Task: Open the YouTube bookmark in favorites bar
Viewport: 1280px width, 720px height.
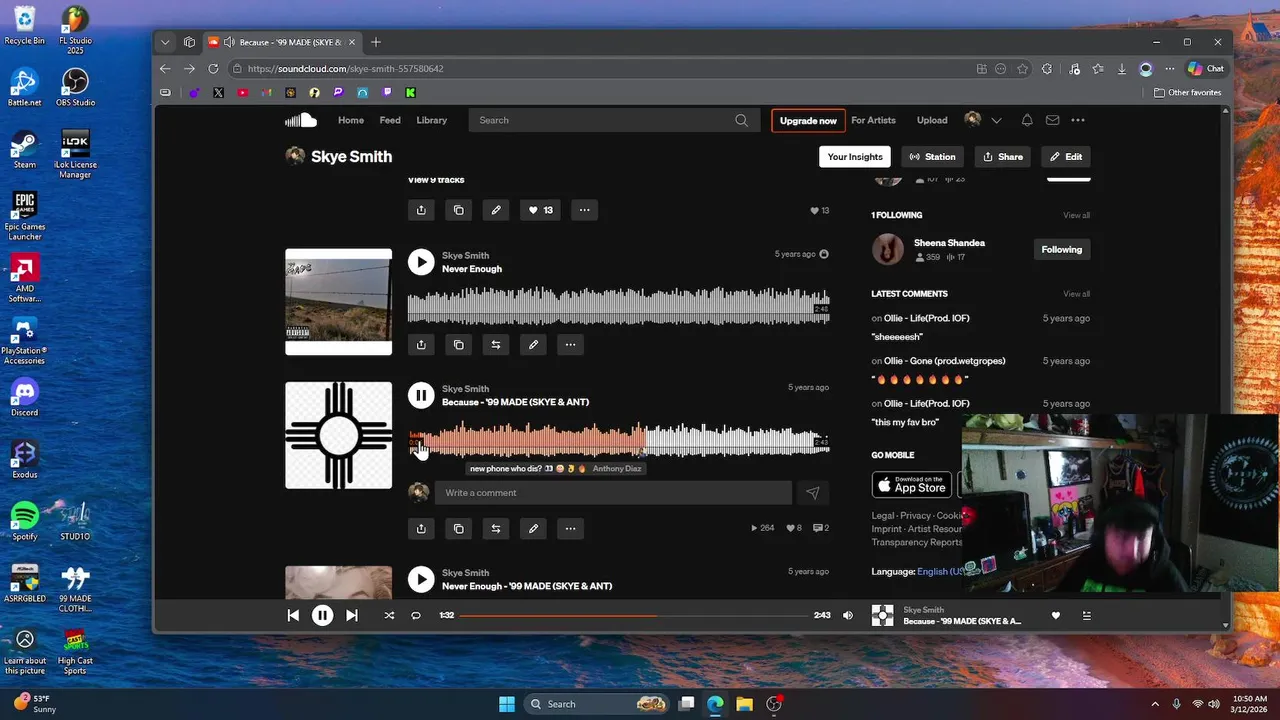Action: [243, 93]
